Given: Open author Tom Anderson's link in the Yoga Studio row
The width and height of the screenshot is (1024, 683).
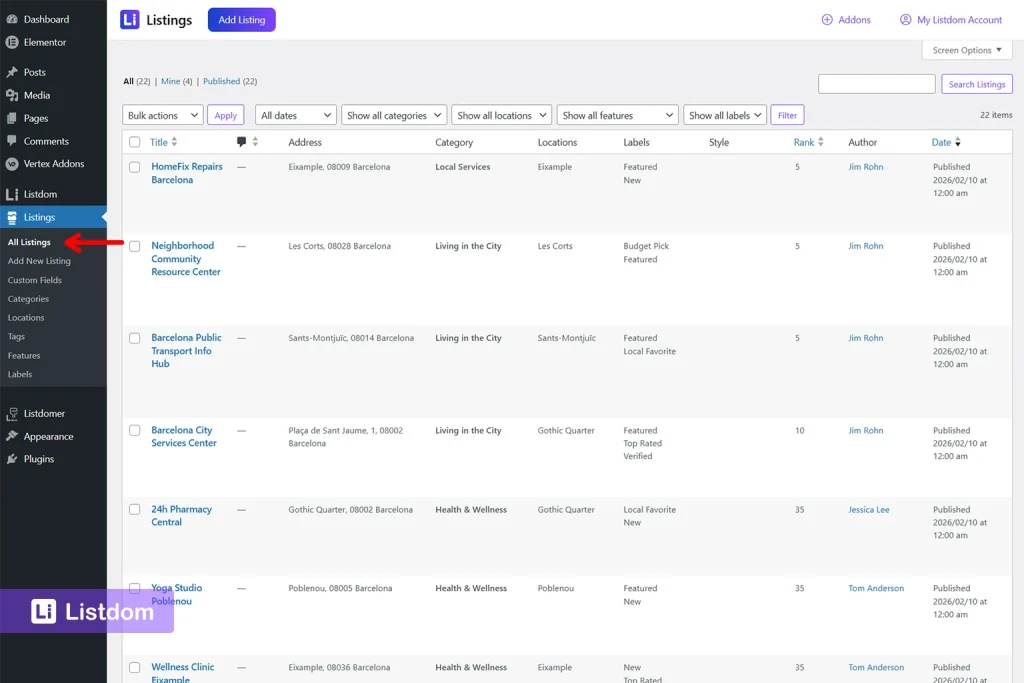Looking at the screenshot, I should [876, 588].
